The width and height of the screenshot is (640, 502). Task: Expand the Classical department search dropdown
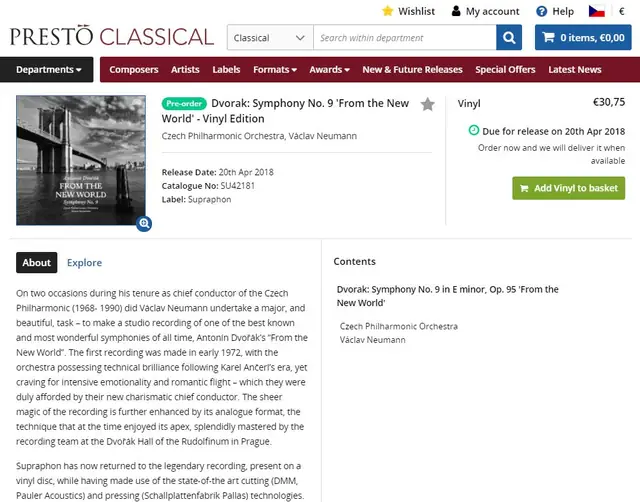point(270,38)
